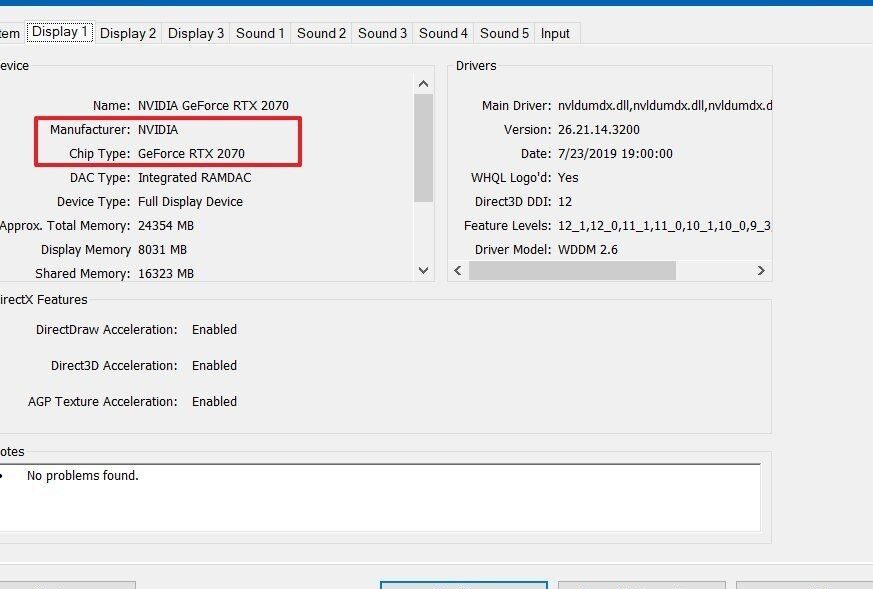Switch to the Sound 5 tab
Screen dimensions: 873x589
(x=504, y=33)
